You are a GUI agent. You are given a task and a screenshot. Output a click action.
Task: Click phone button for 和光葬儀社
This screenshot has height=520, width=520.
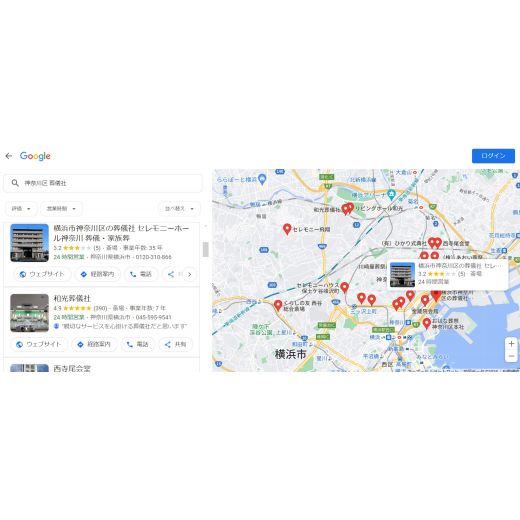(x=138, y=344)
